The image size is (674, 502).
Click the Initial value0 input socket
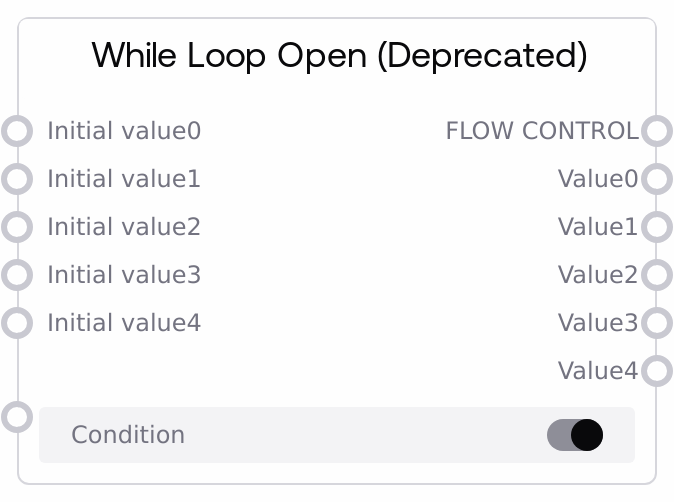pyautogui.click(x=17, y=131)
